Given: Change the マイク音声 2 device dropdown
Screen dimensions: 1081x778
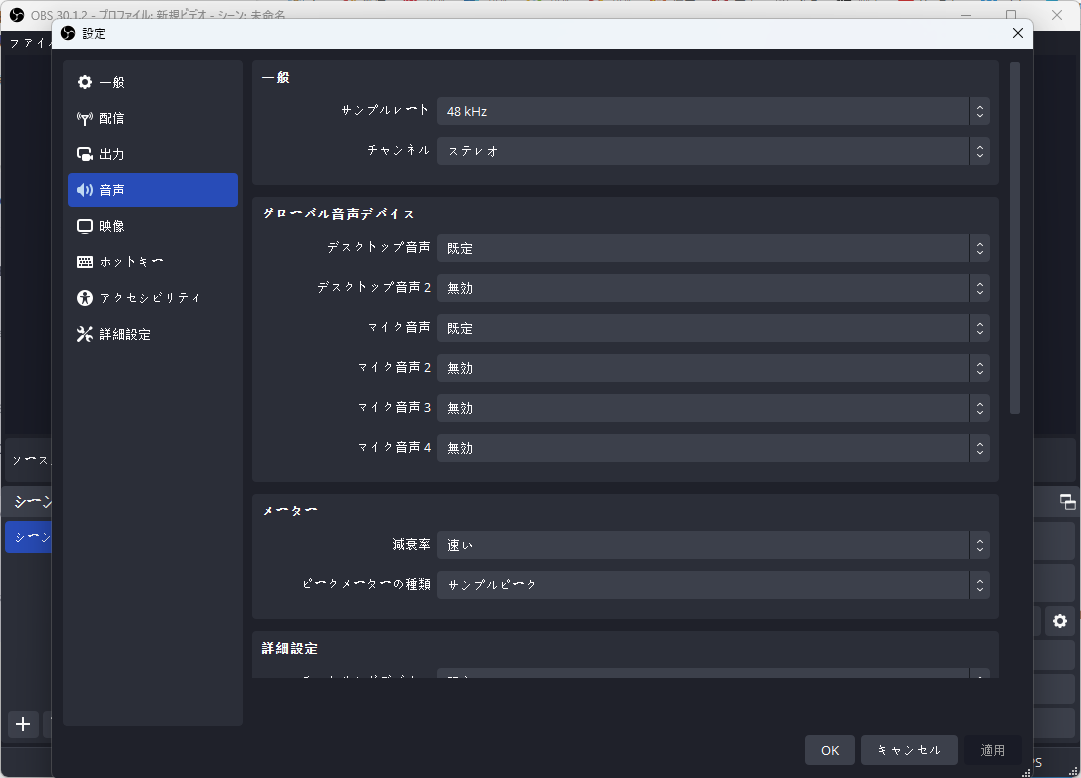Looking at the screenshot, I should tap(712, 368).
